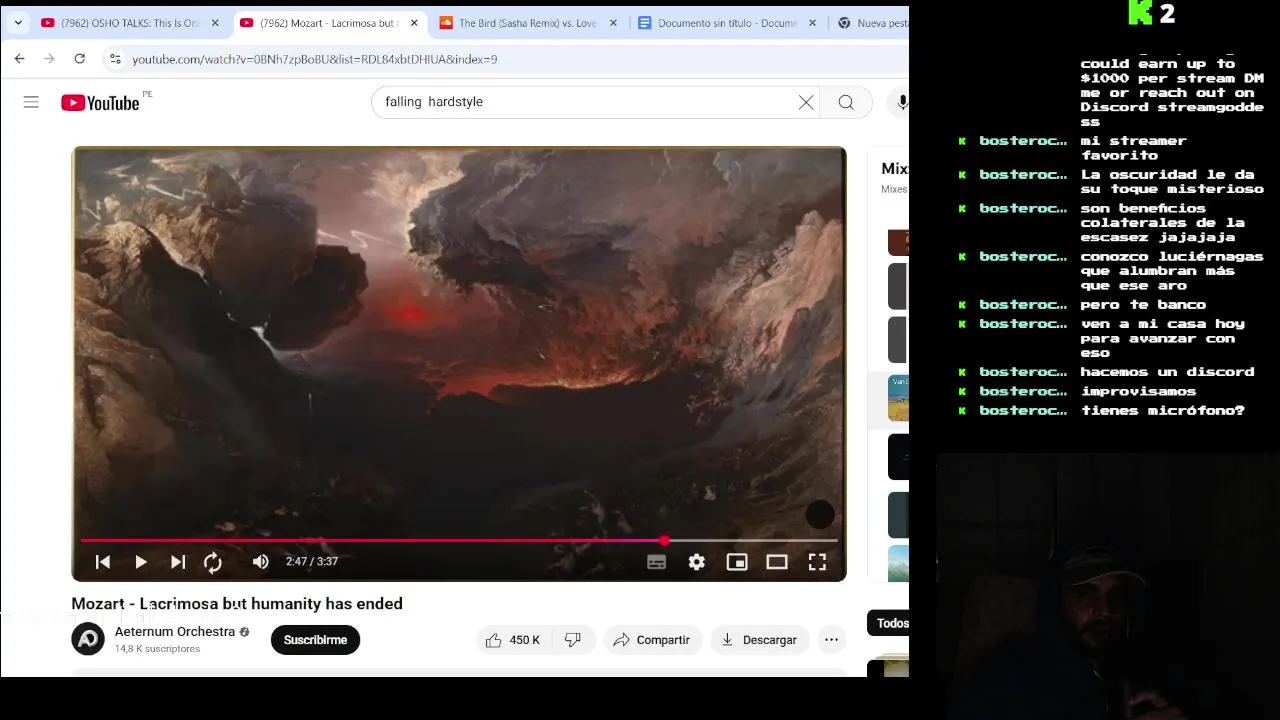This screenshot has height=720, width=1280.
Task: Dislike the video
Action: (573, 640)
